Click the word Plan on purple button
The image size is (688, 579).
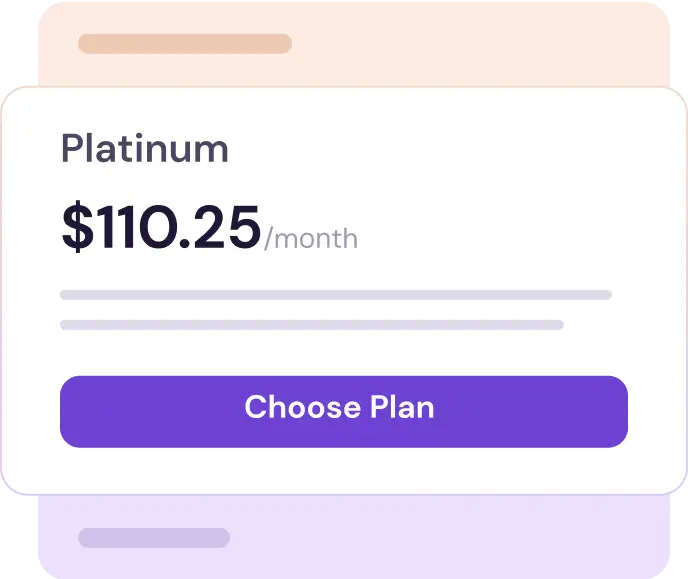tap(402, 408)
